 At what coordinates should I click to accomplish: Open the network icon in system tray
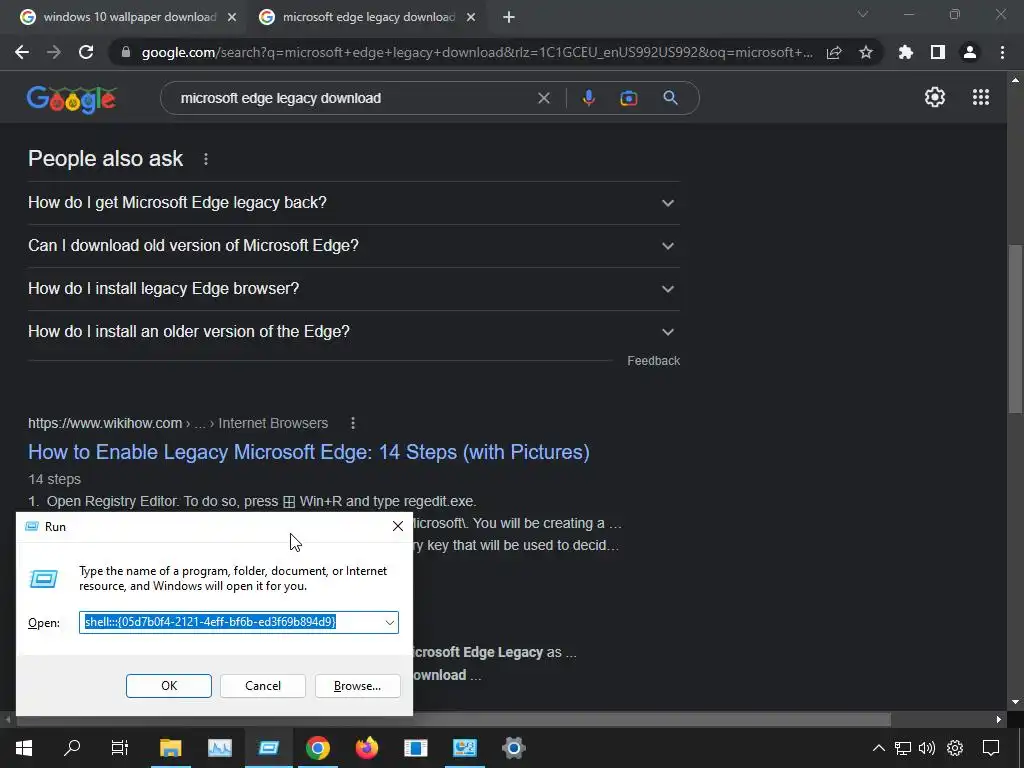coord(903,748)
